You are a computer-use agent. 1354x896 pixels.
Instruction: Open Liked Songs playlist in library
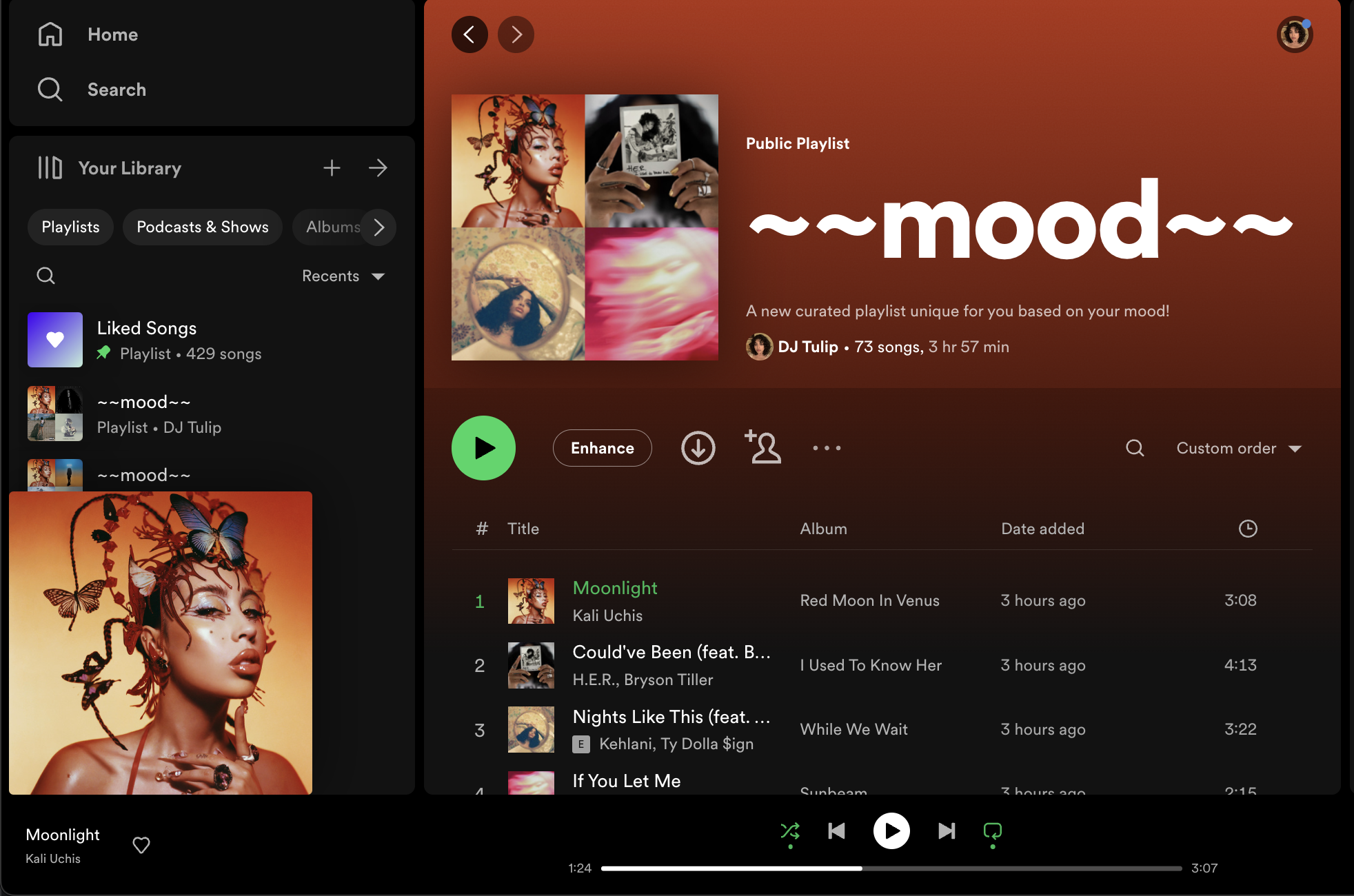[212, 340]
